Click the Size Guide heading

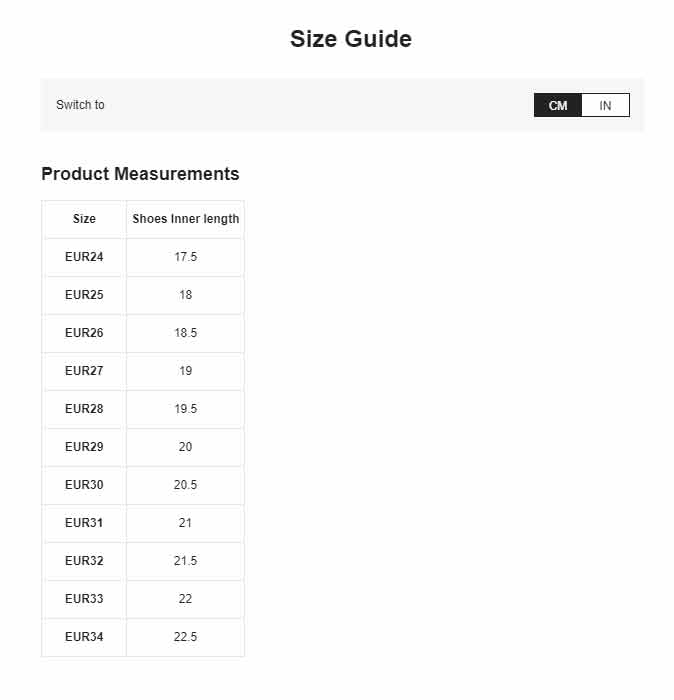point(351,39)
